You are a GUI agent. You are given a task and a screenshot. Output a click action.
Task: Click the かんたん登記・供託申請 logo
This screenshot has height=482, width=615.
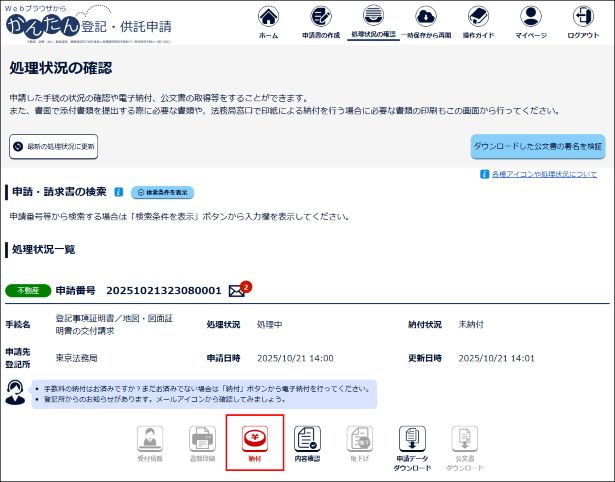tap(88, 24)
